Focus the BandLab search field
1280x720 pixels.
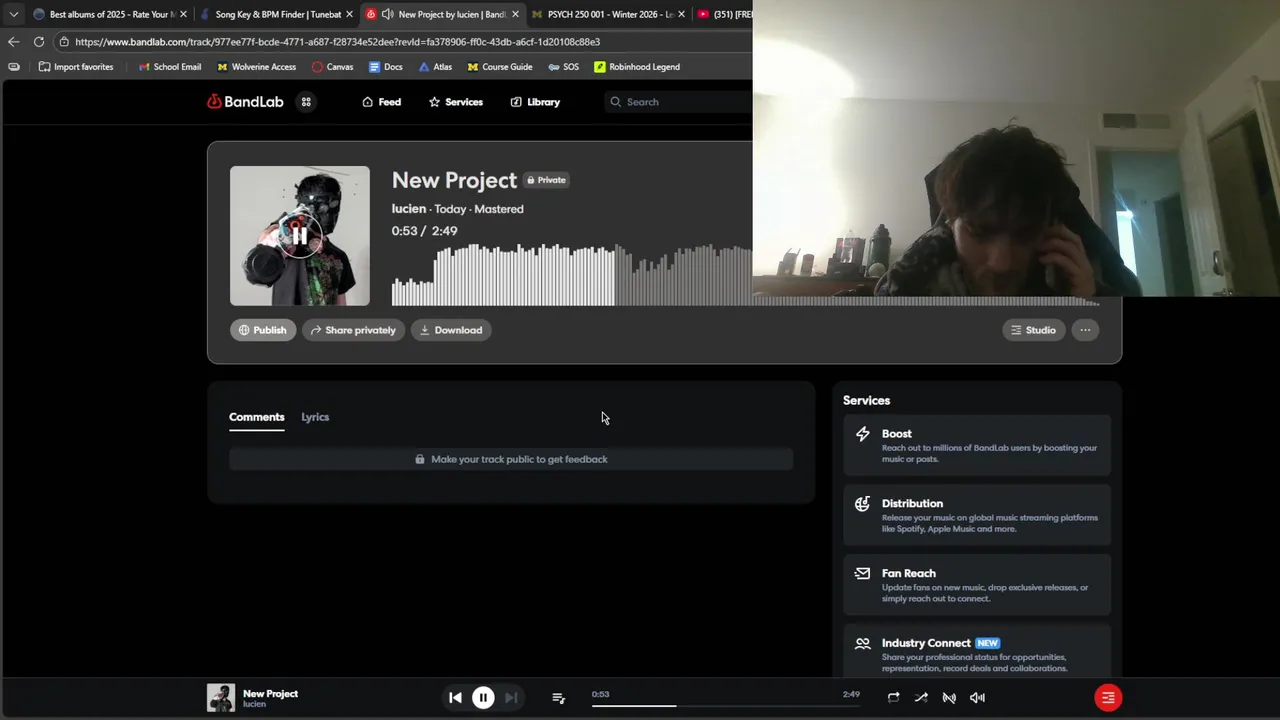(x=680, y=102)
